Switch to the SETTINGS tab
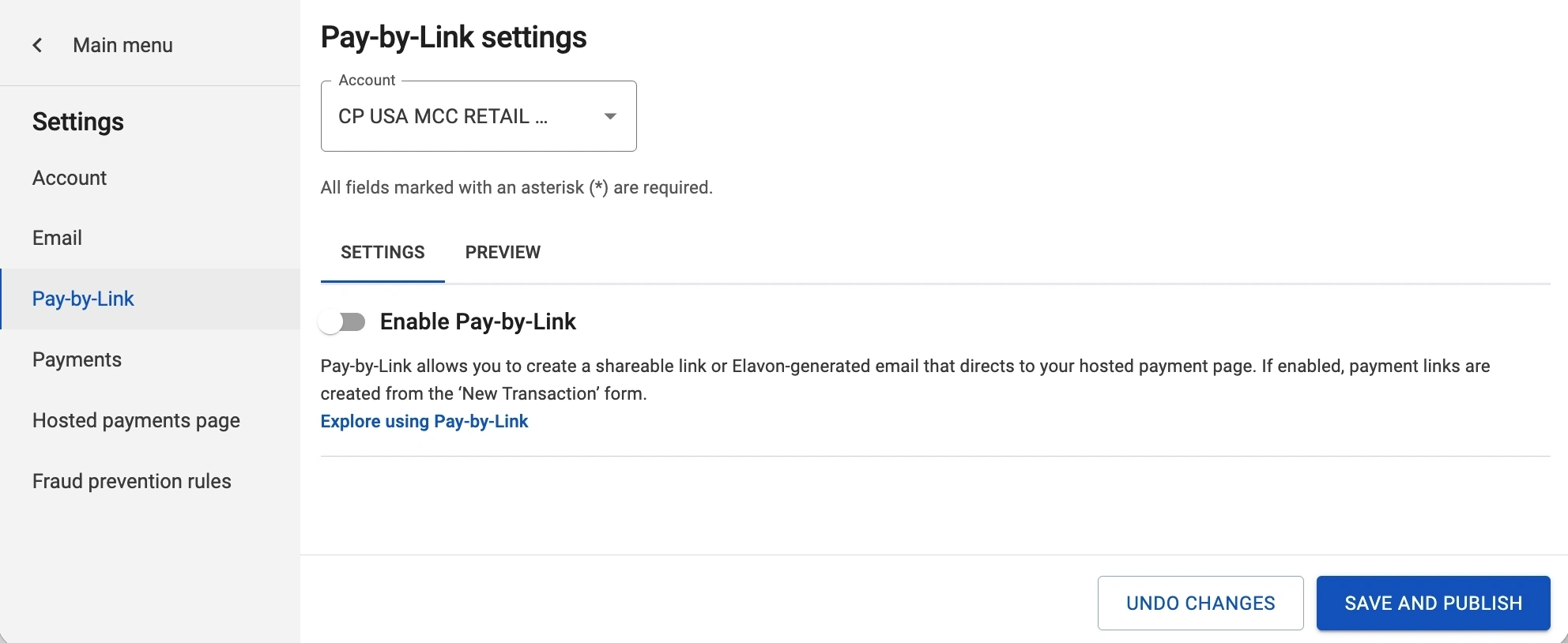 click(383, 252)
